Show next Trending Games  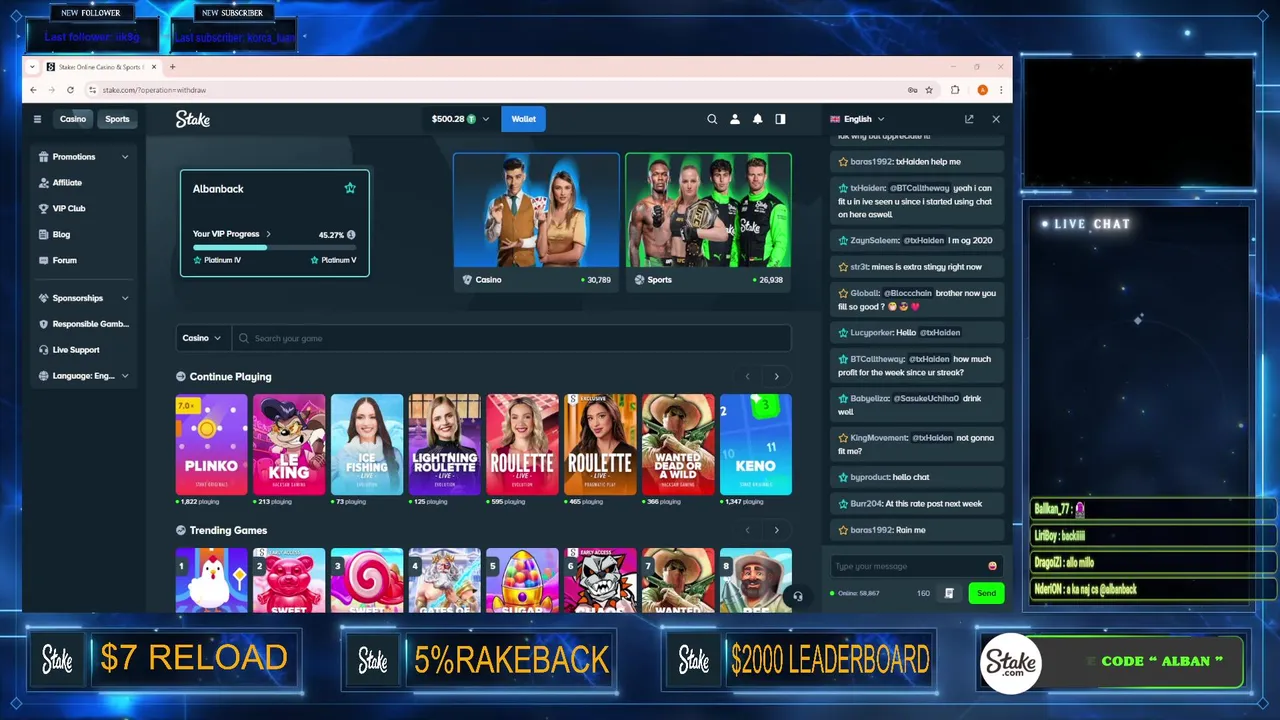pyautogui.click(x=776, y=530)
